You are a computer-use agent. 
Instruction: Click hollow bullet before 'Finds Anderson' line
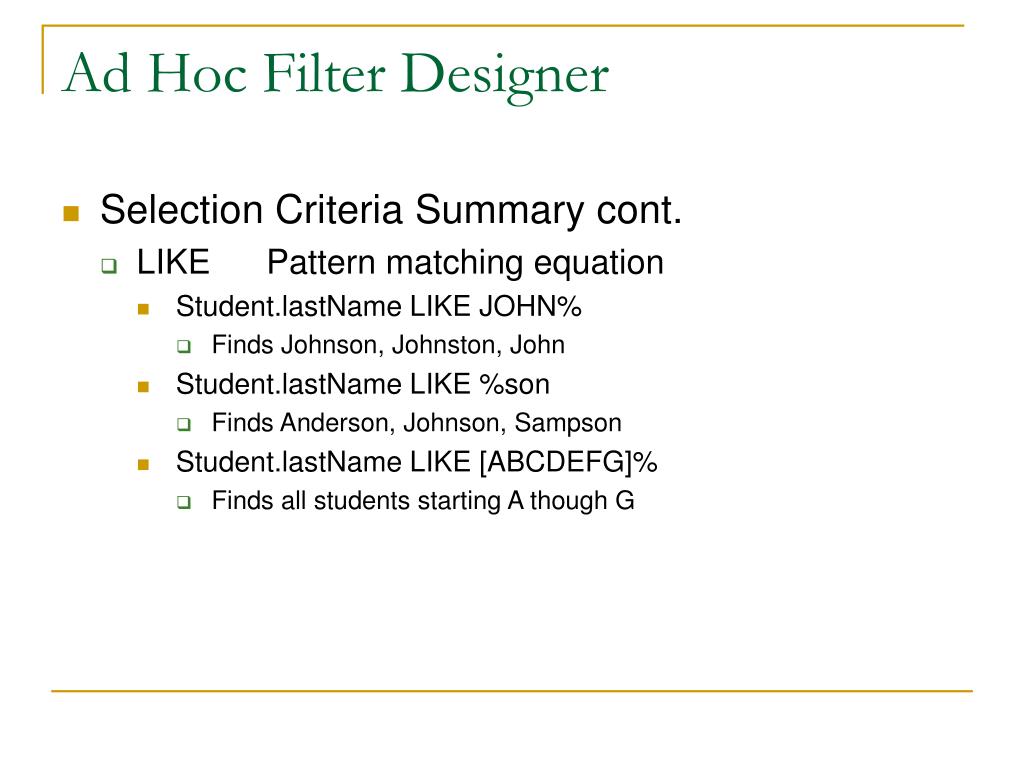(x=184, y=424)
